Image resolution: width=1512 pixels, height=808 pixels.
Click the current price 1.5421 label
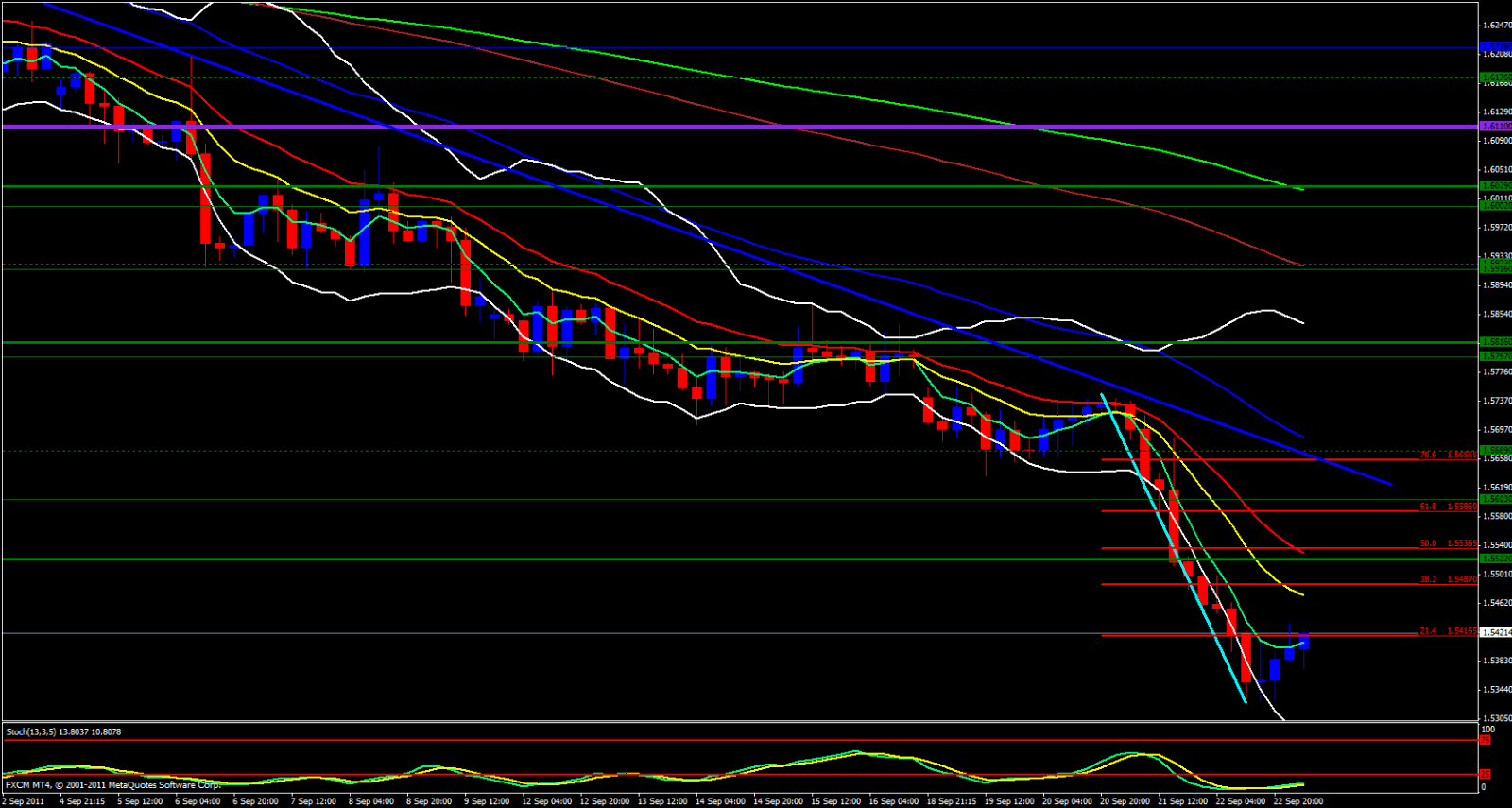coord(1496,632)
